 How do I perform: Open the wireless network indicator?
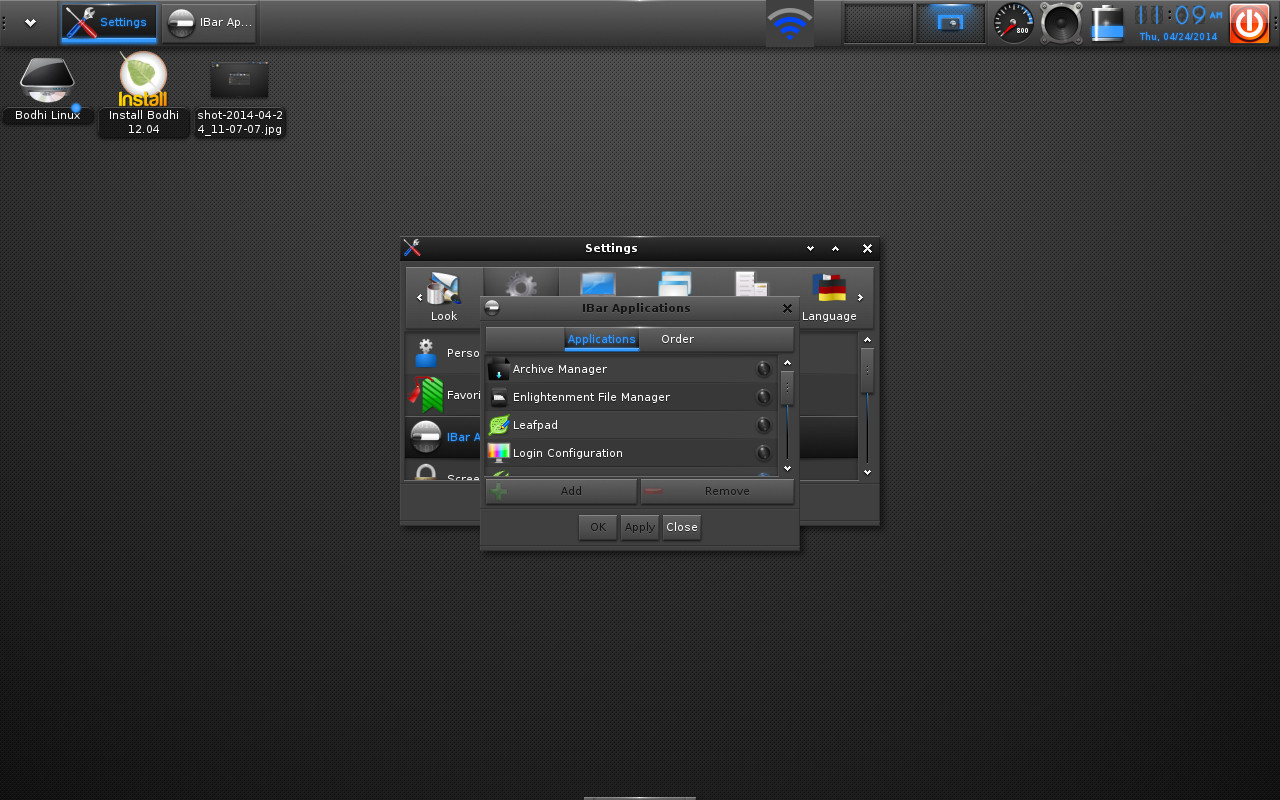point(790,23)
